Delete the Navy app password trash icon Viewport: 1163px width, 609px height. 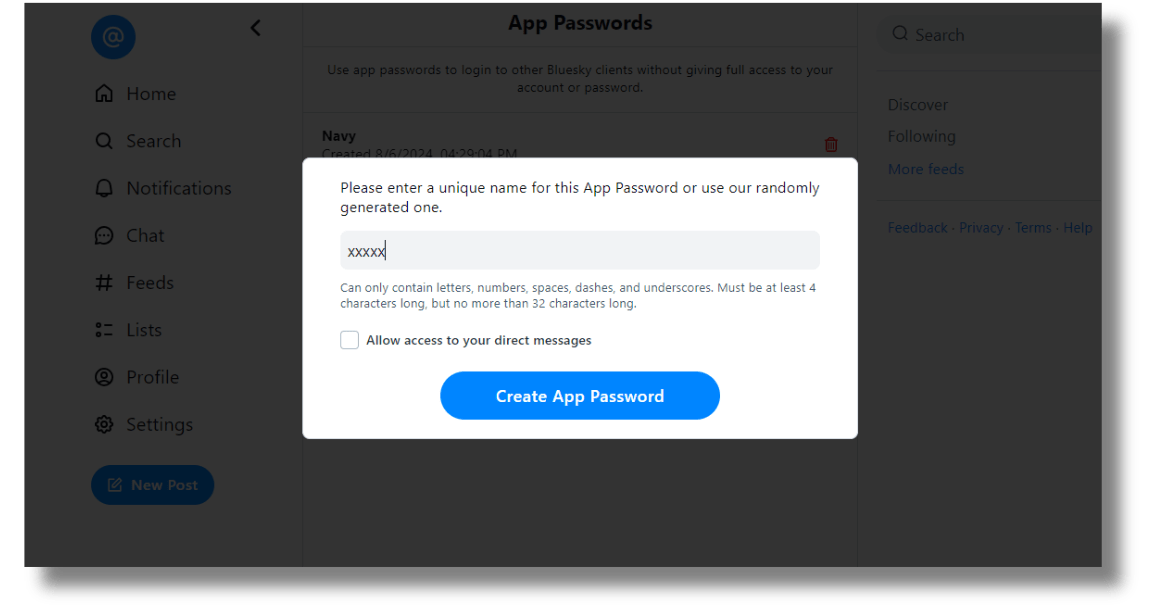point(831,145)
